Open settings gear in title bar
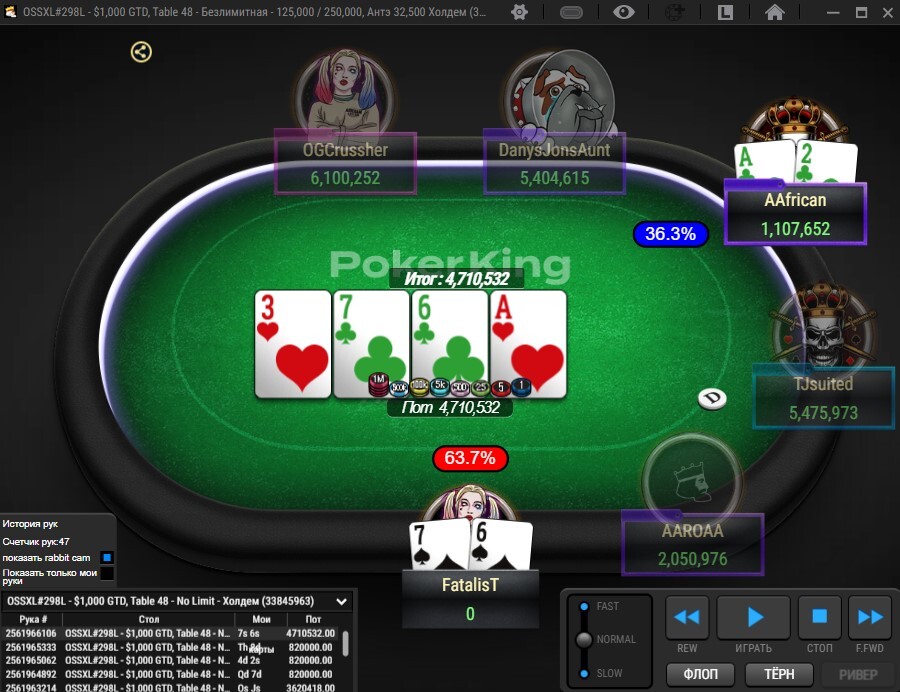 (x=519, y=12)
